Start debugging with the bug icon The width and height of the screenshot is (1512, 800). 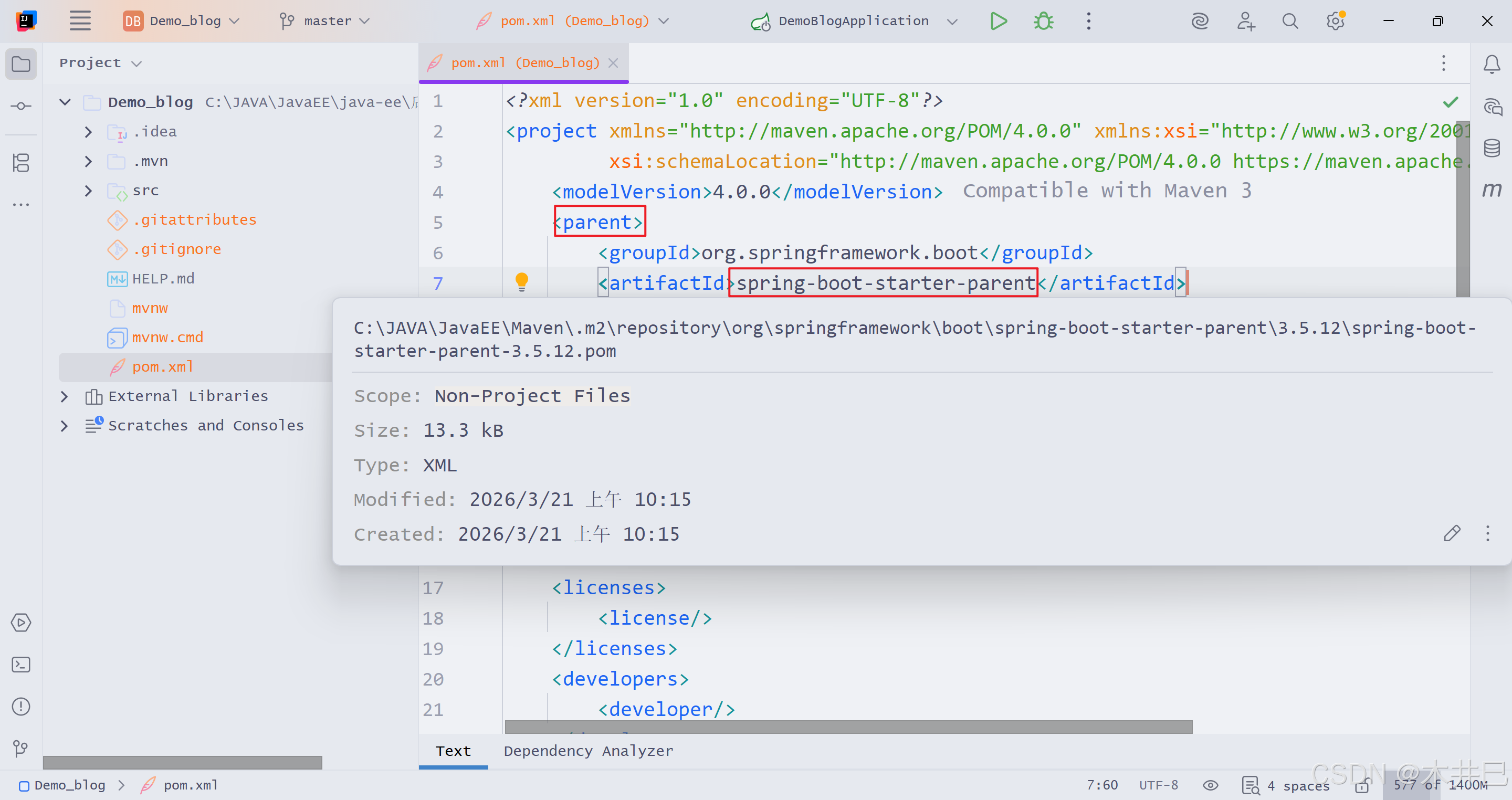click(1043, 21)
